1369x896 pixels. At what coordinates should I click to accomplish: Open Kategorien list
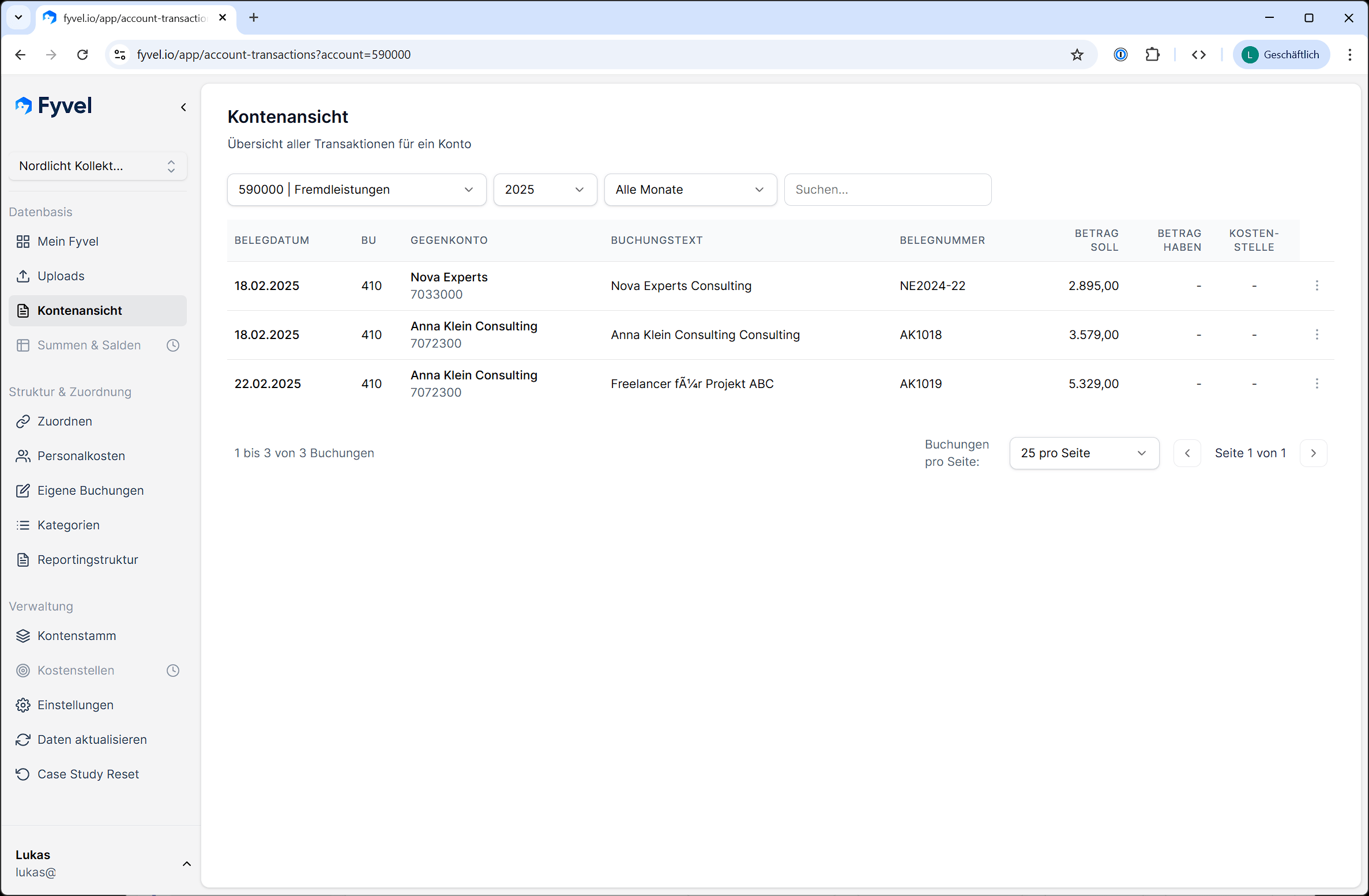[x=97, y=525]
